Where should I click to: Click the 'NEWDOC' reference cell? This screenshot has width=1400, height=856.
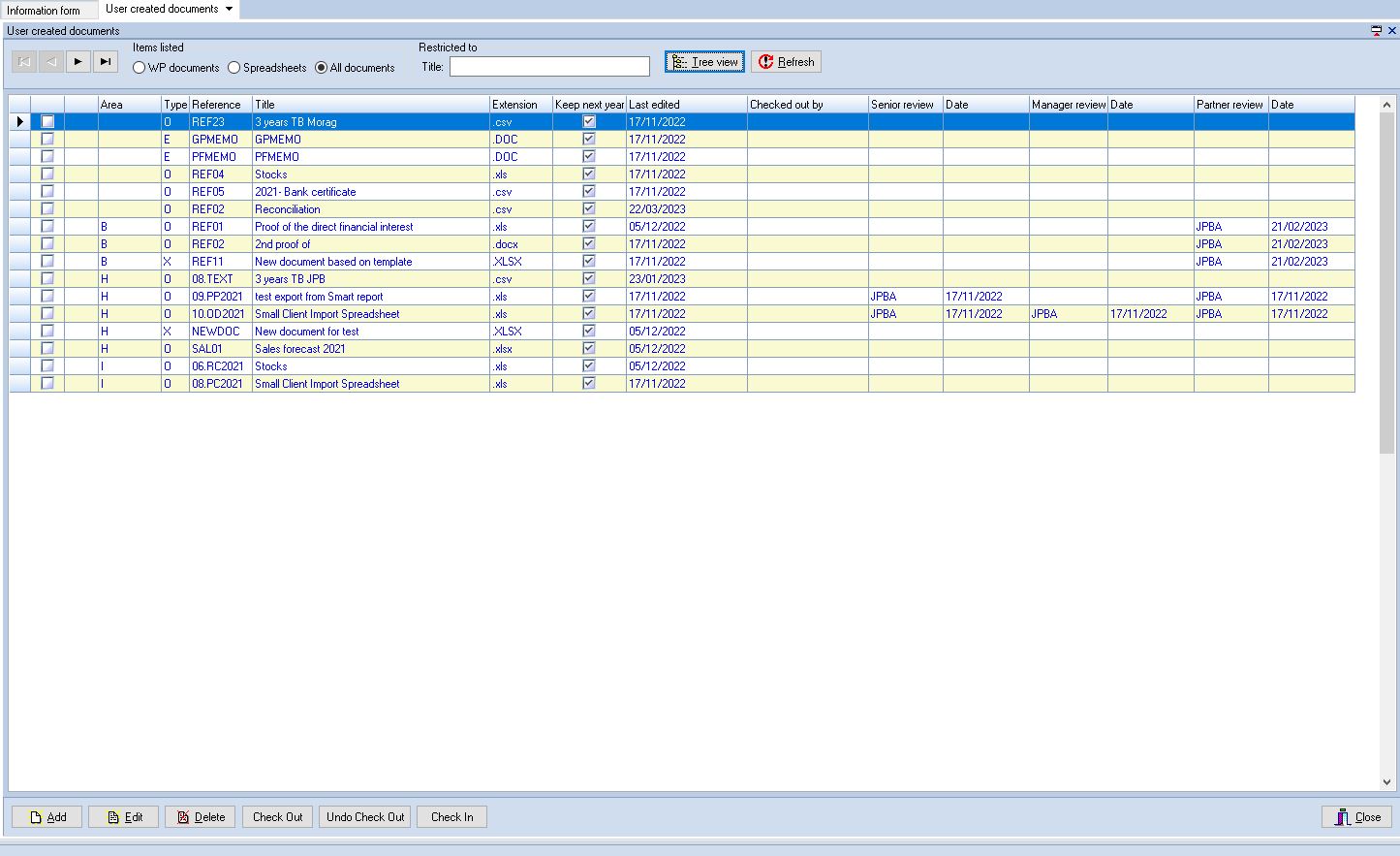tap(221, 332)
